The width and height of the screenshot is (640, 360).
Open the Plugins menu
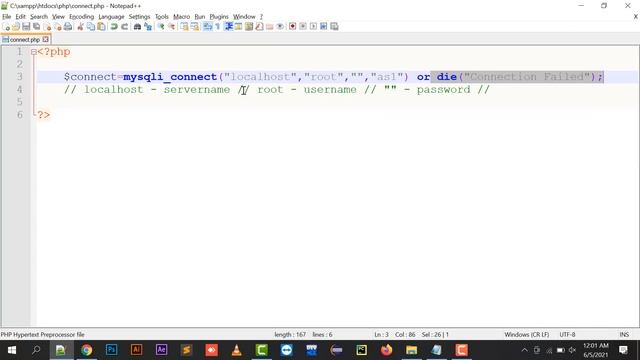[x=219, y=17]
